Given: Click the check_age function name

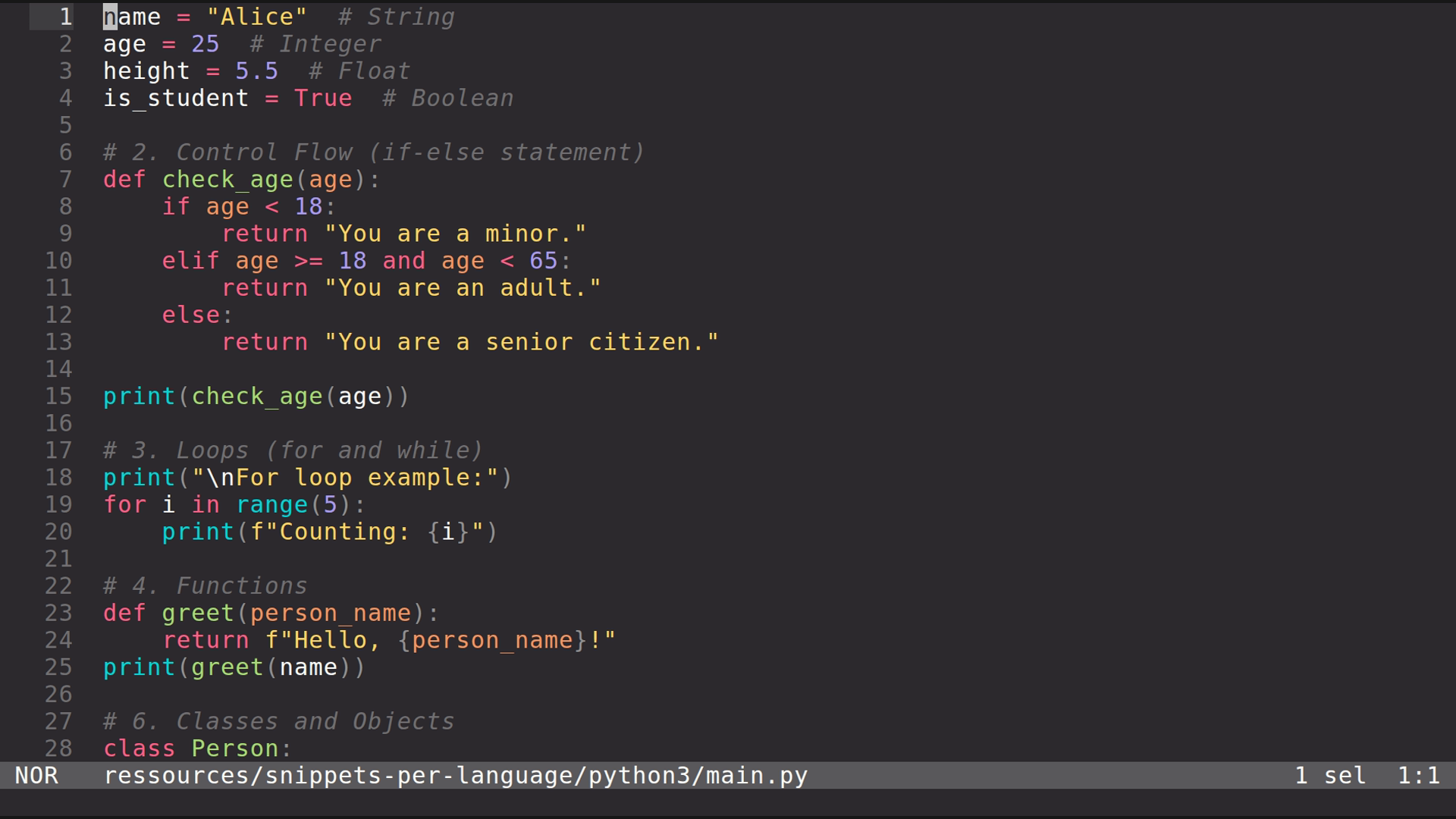Looking at the screenshot, I should click(x=227, y=179).
